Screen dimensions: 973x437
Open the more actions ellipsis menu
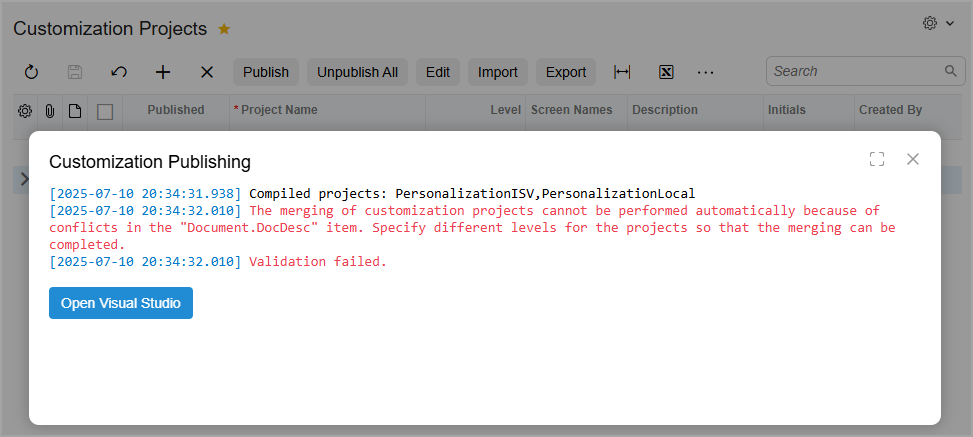pos(706,72)
